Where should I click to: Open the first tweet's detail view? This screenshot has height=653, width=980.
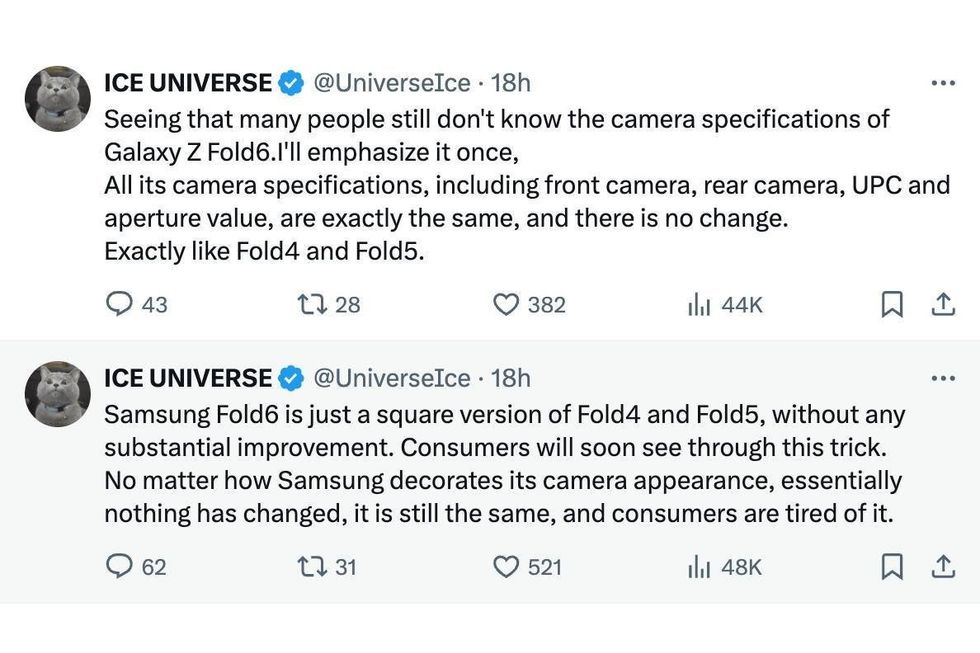click(x=500, y=185)
